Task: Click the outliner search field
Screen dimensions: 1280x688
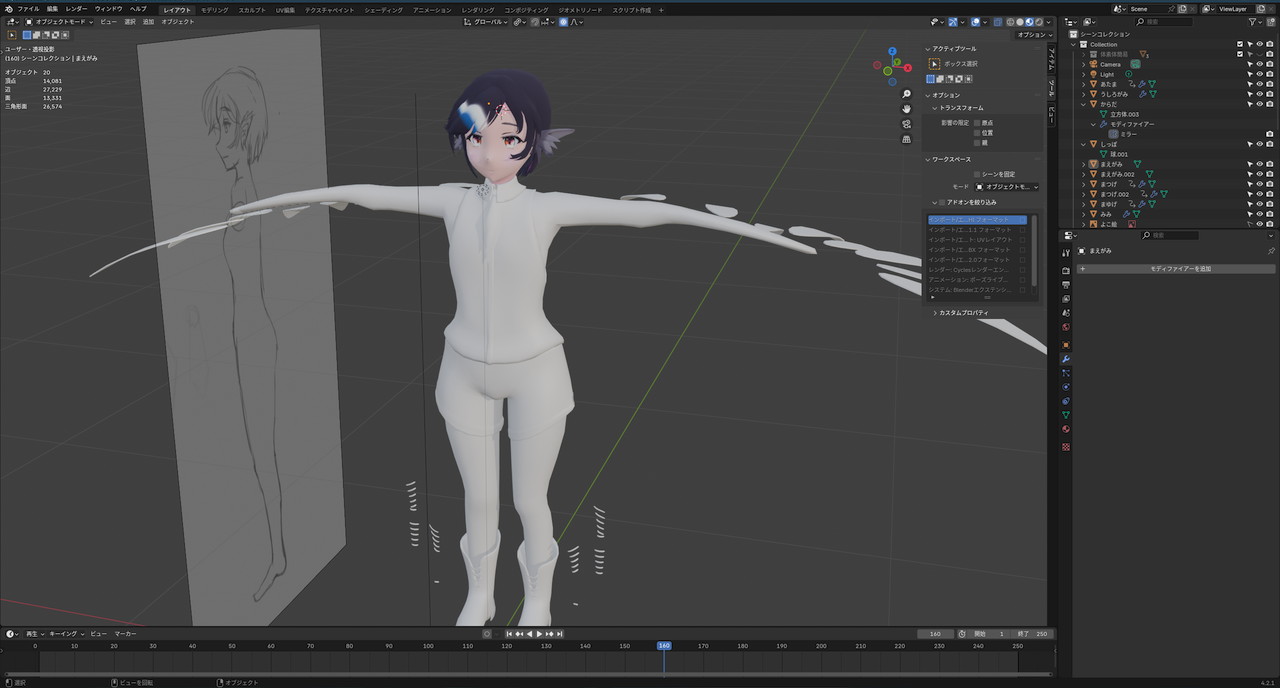Action: click(1163, 21)
